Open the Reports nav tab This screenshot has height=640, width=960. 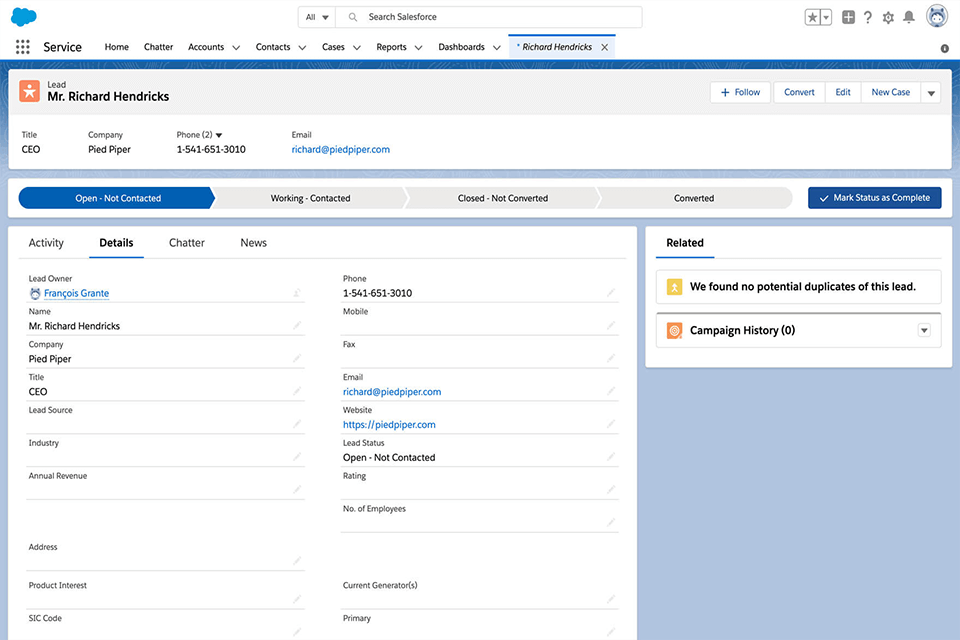coord(391,47)
